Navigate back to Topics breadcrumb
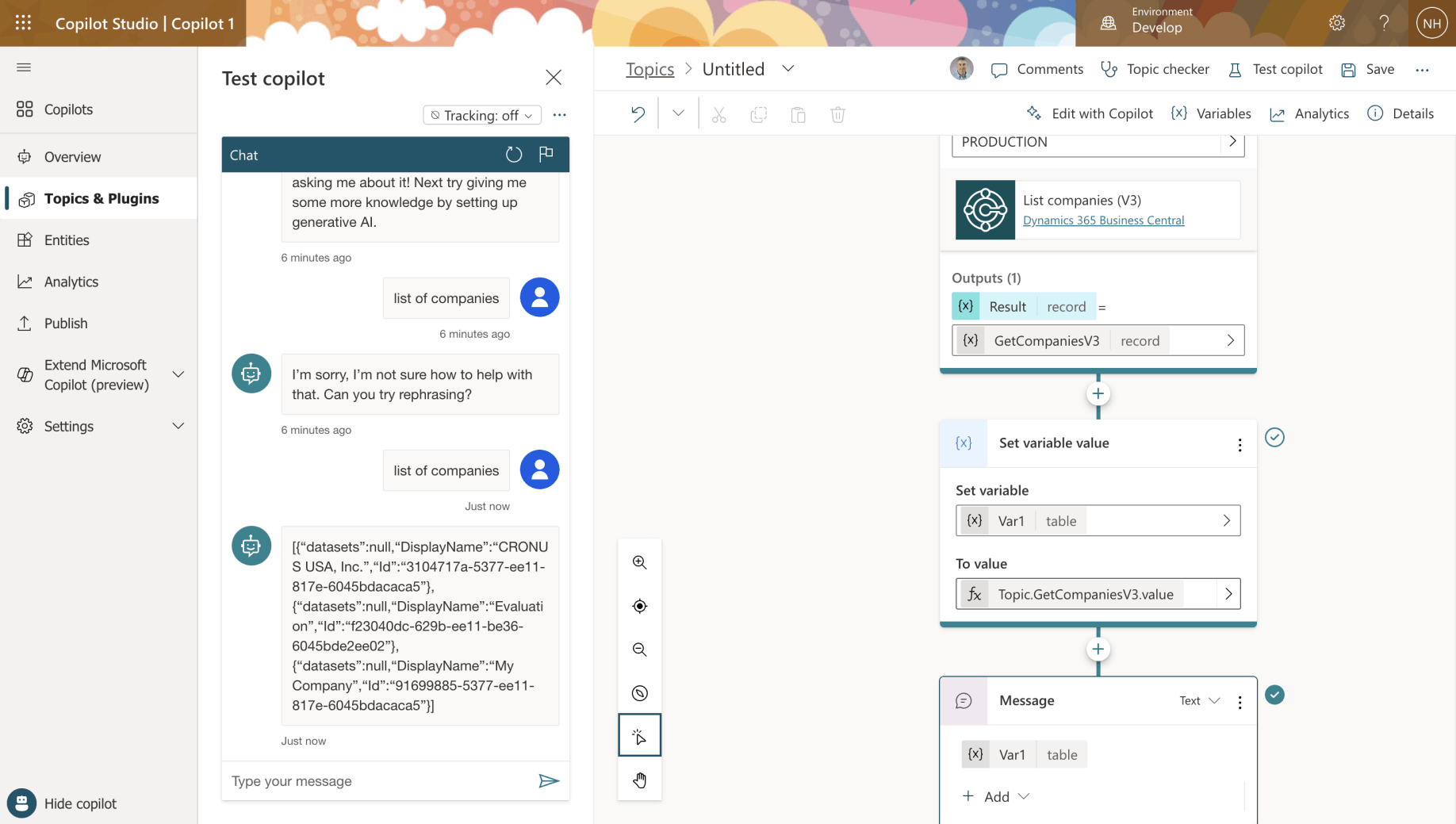This screenshot has height=824, width=1456. 649,69
